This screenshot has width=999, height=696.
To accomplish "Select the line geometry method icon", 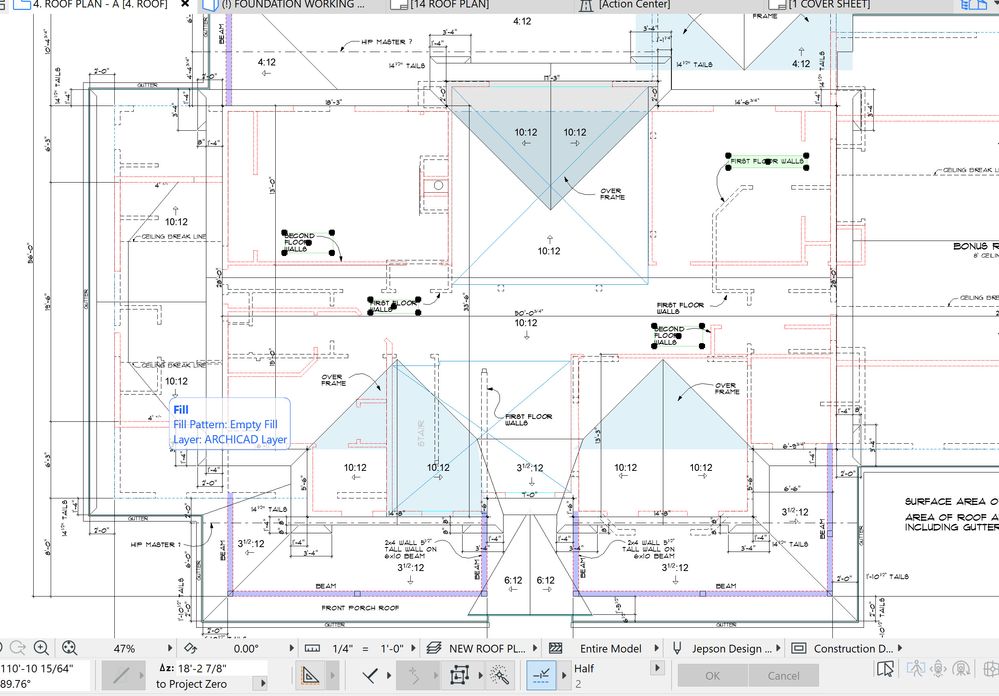I will (x=121, y=676).
